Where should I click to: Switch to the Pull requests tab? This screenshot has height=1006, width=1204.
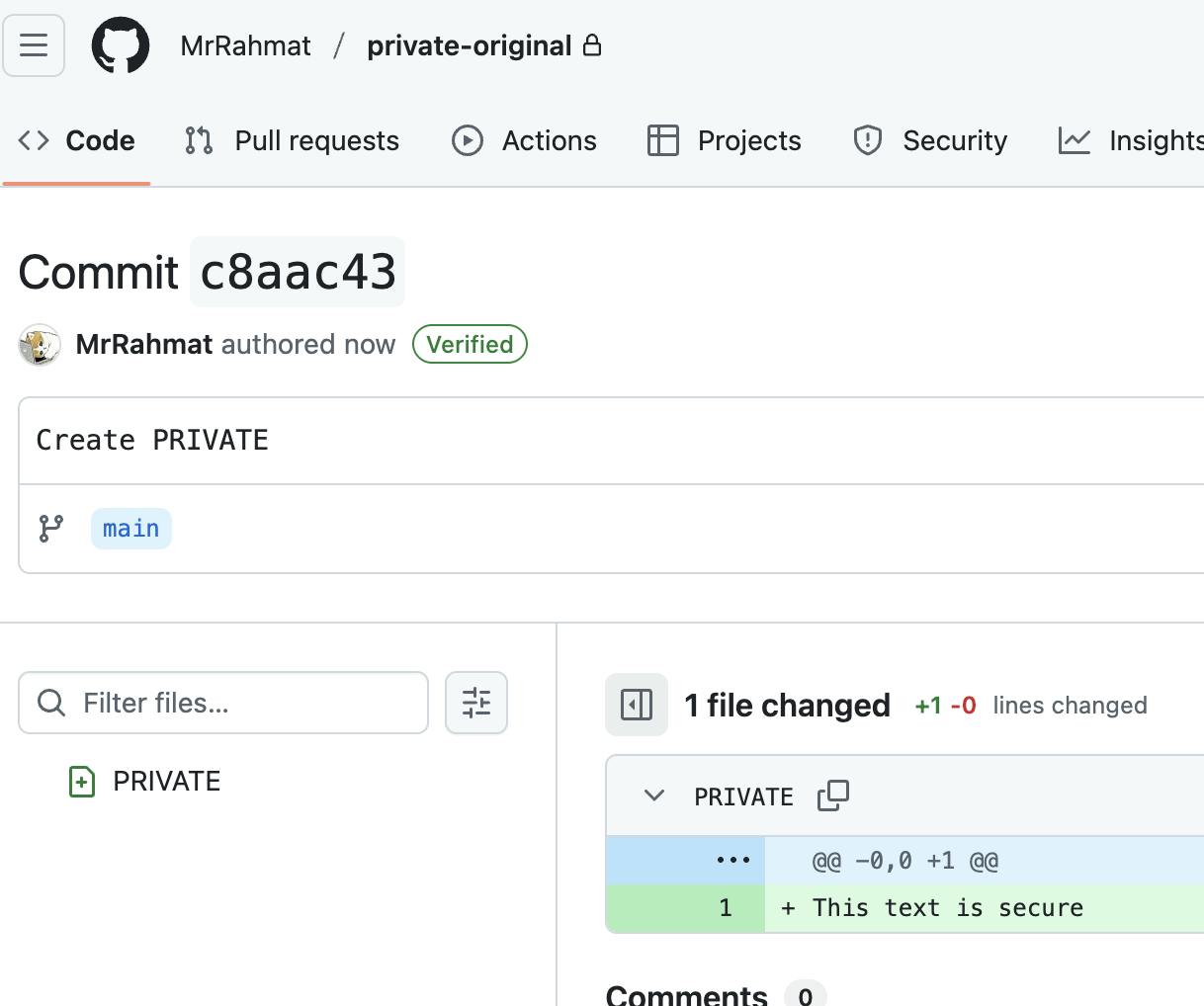point(292,140)
